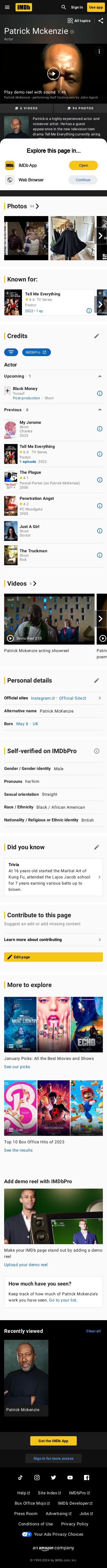Open the 94 Photos tab
The width and height of the screenshot is (107, 1568).
(x=80, y=108)
